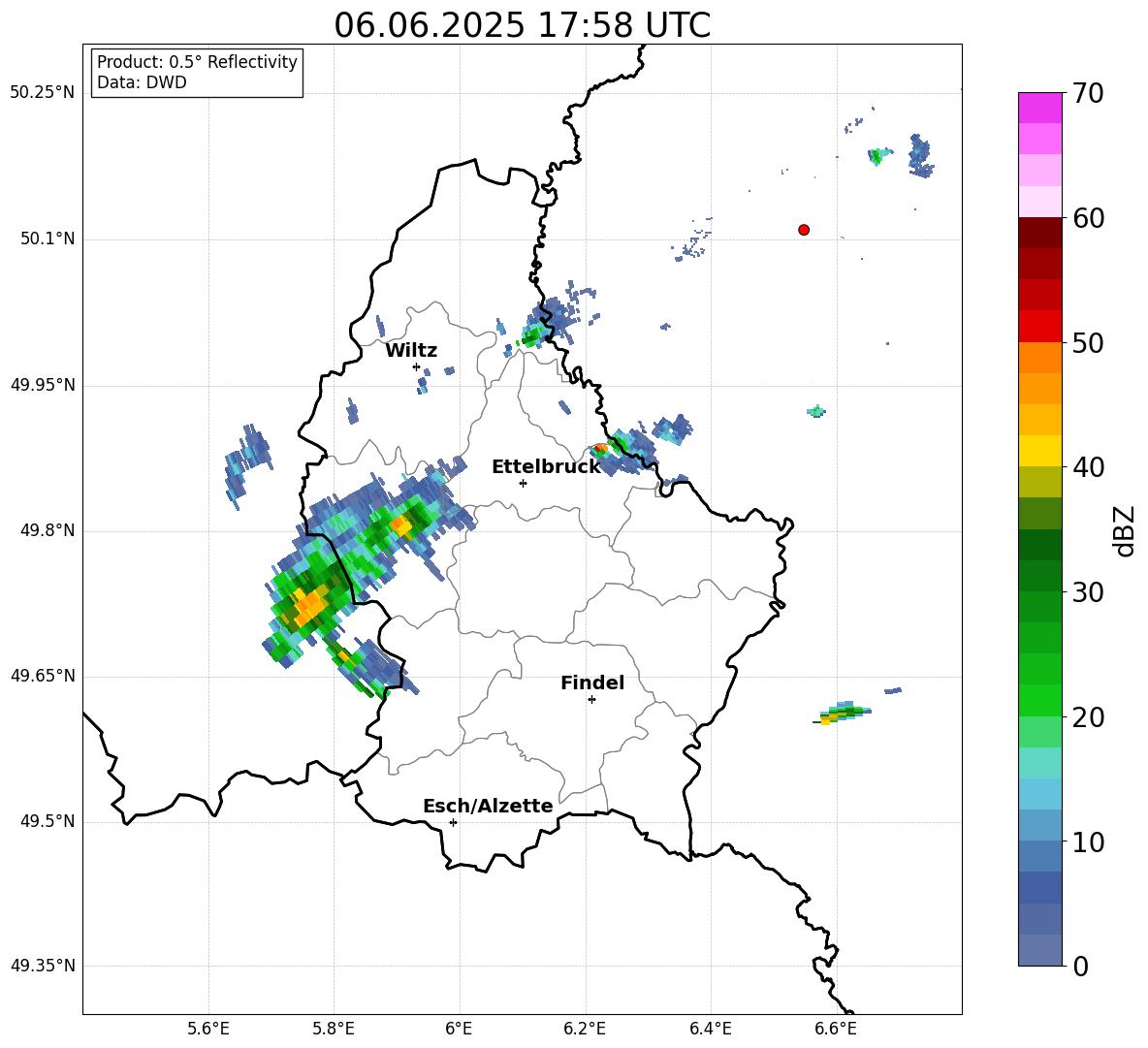The height and width of the screenshot is (1048, 1148).
Task: Click the 6.4°E longitude label
Action: [x=710, y=1029]
